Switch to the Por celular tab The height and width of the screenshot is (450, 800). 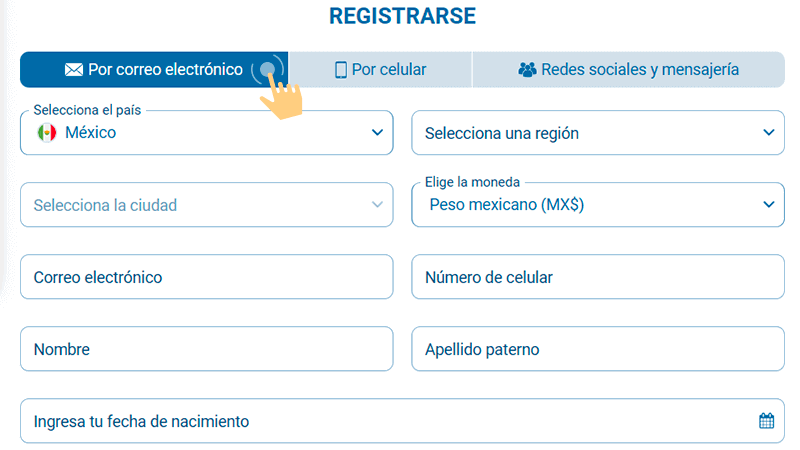pos(380,70)
